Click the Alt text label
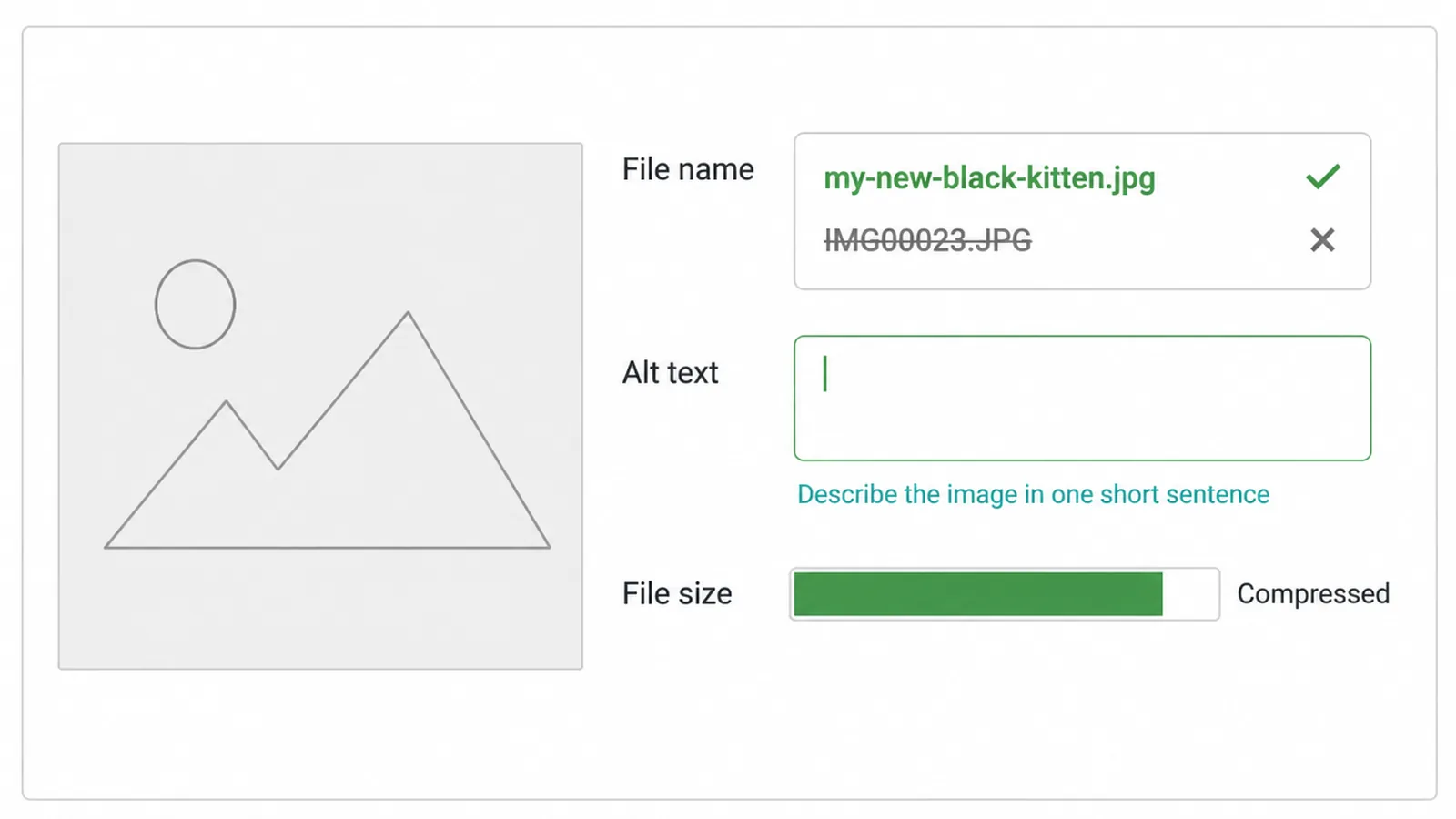 tap(671, 372)
